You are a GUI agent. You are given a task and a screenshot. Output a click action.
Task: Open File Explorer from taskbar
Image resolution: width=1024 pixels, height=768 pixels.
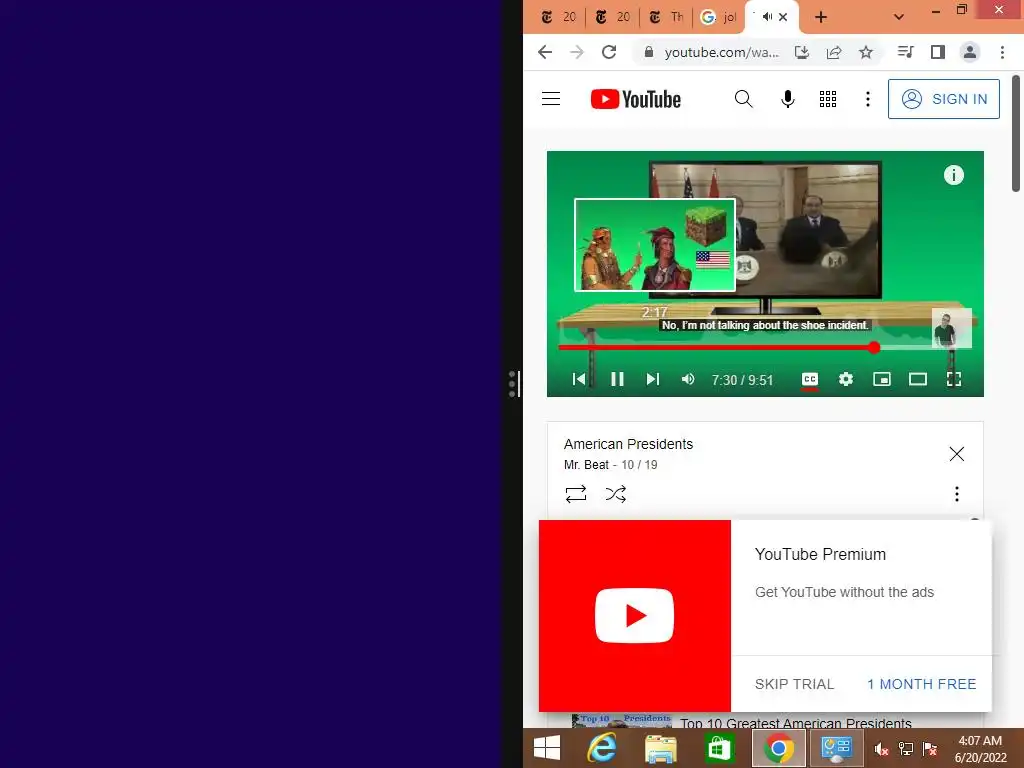coord(660,748)
